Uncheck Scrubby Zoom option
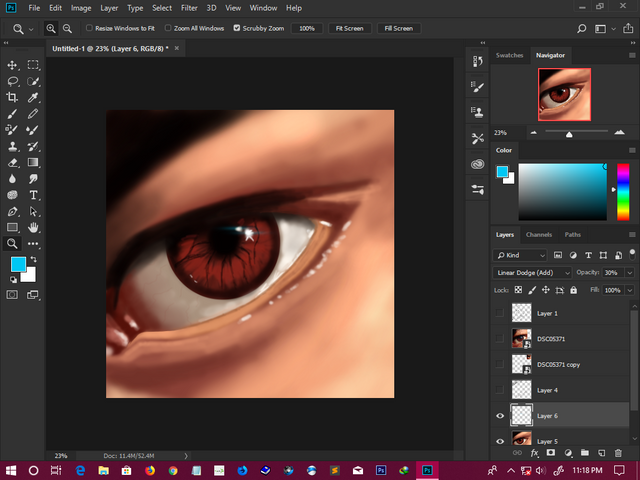 (x=237, y=28)
